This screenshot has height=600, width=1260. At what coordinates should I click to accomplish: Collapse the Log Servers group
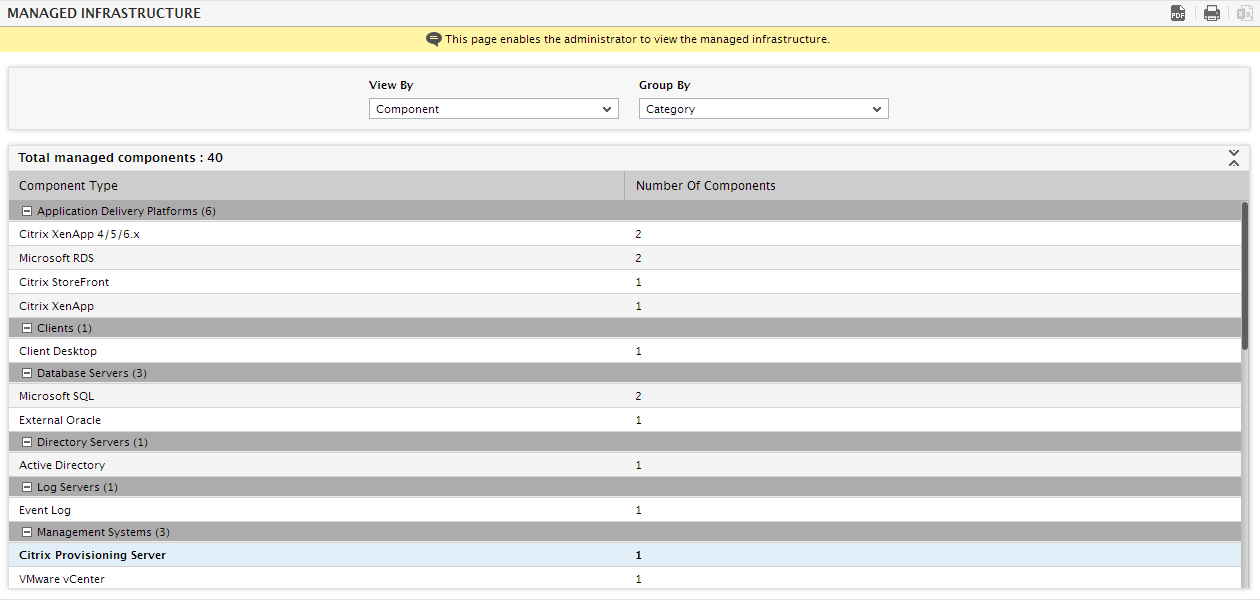27,487
